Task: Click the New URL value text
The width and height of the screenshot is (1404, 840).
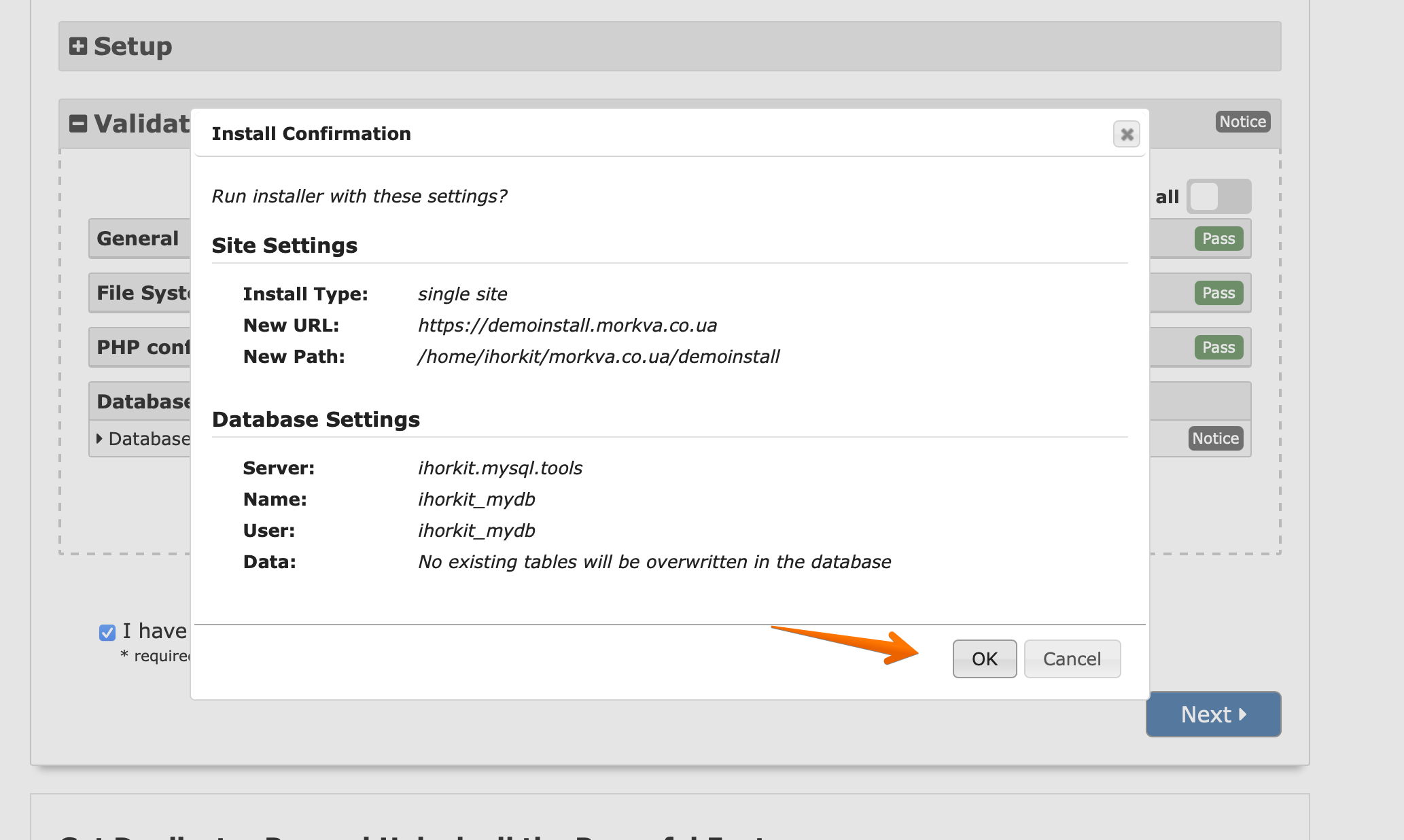Action: 567,326
